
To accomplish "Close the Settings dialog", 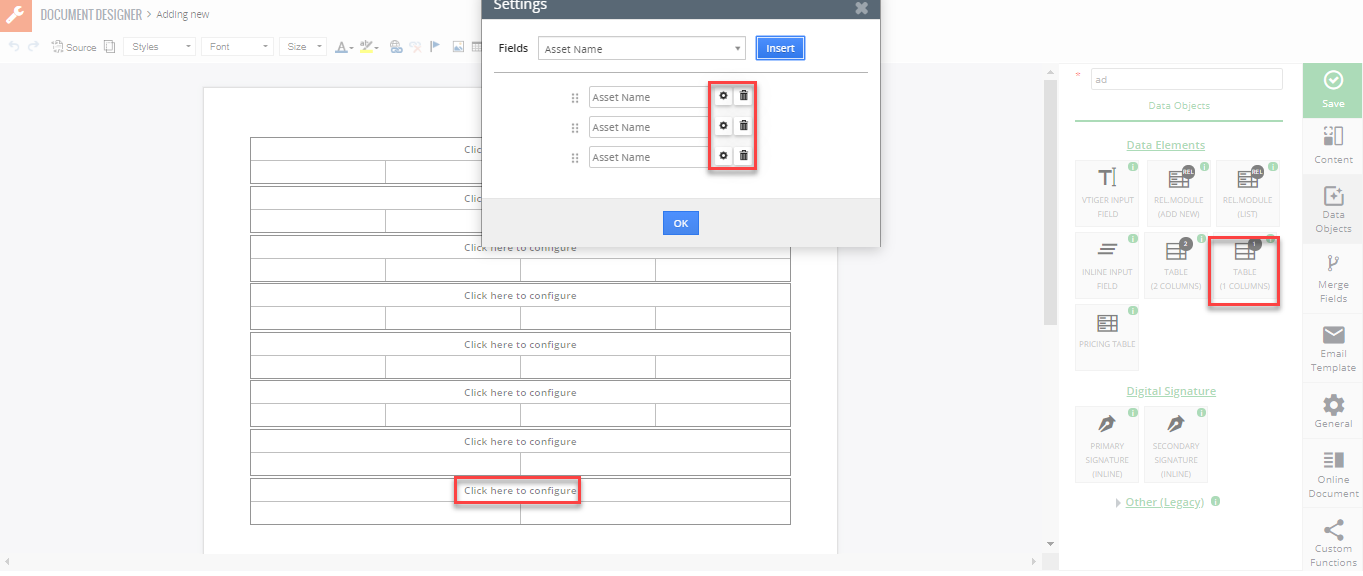I will [861, 7].
